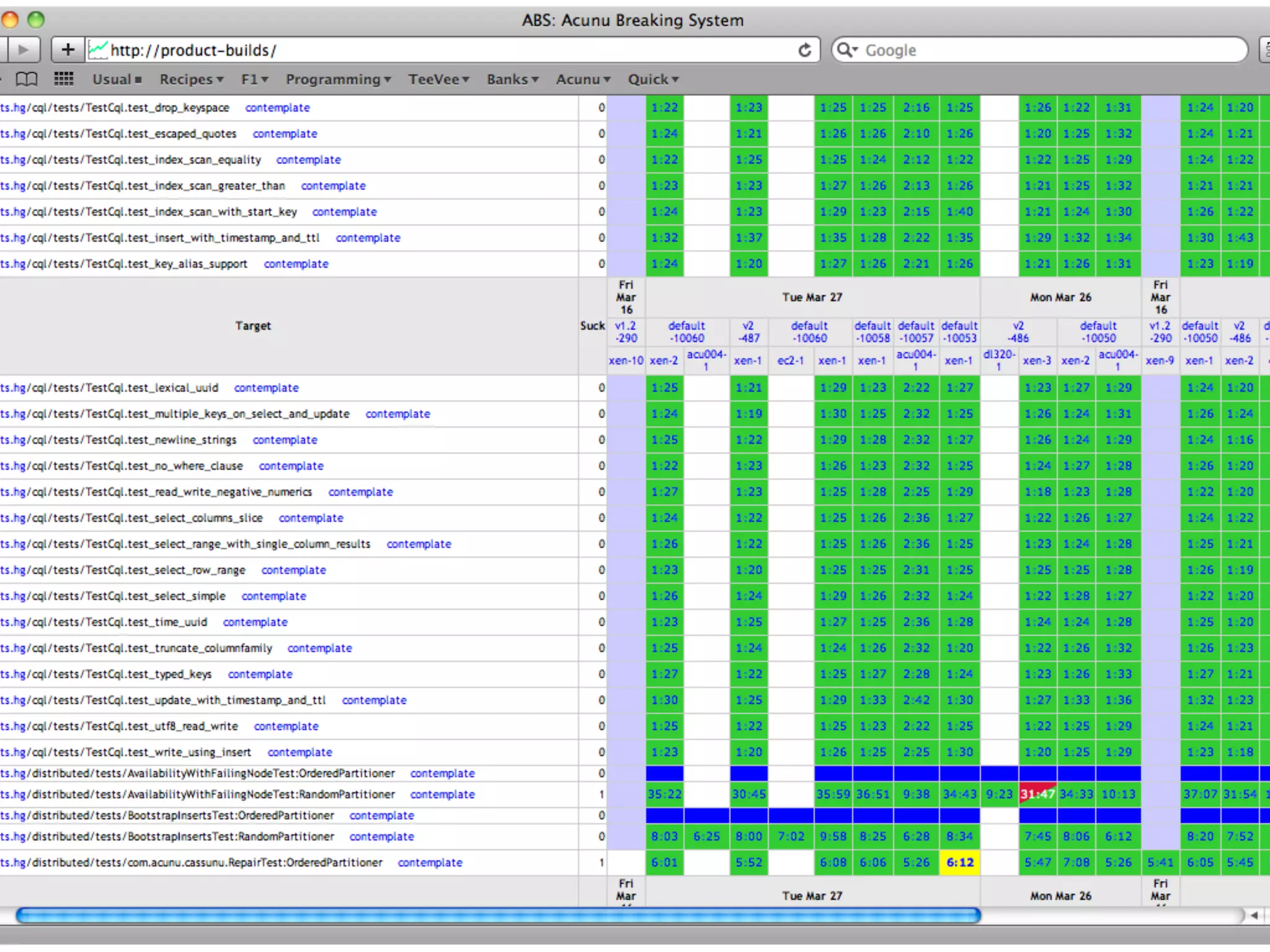Click the forward navigation arrow

coord(23,50)
